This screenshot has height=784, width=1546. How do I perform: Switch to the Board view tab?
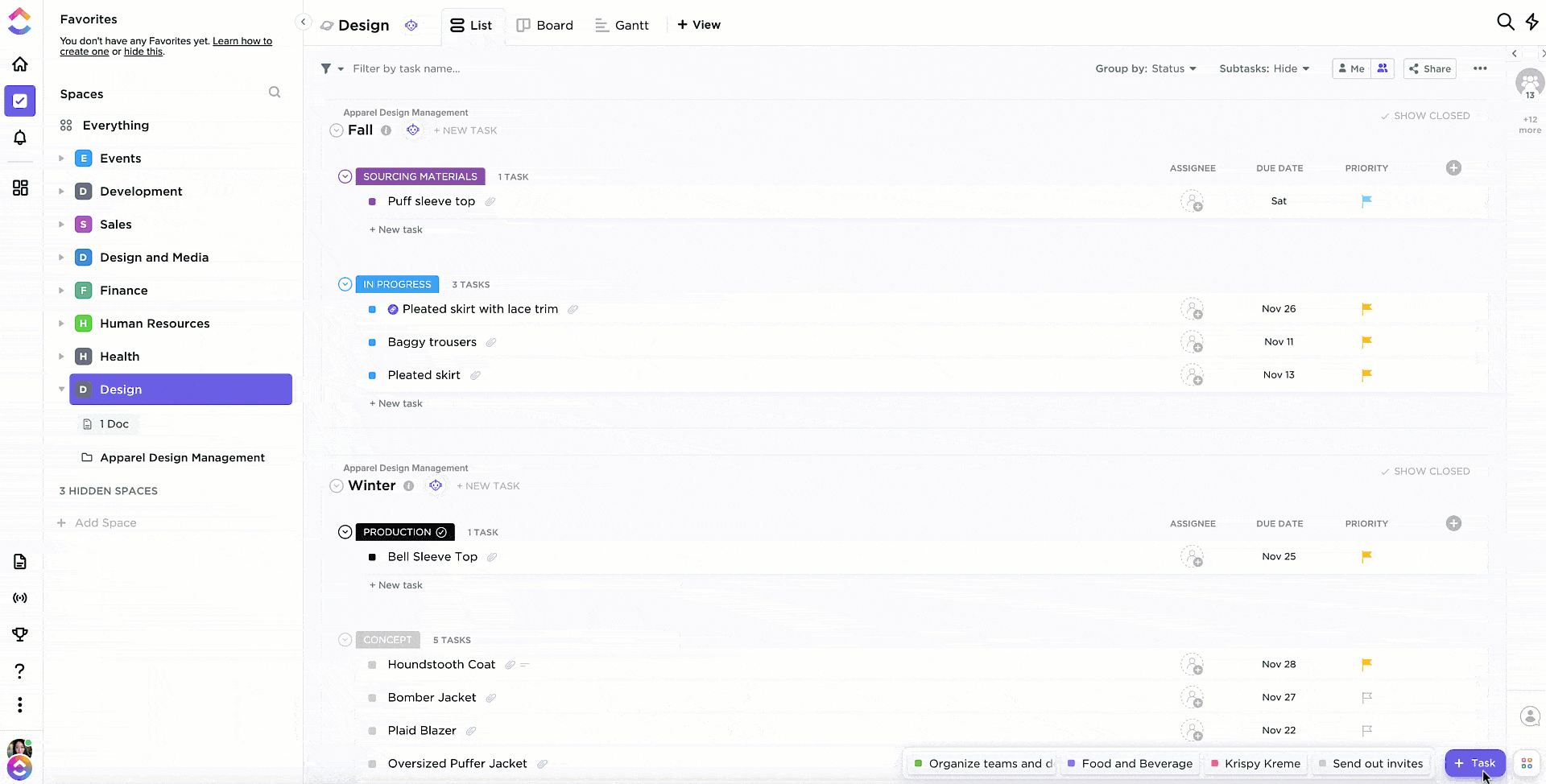click(x=545, y=25)
